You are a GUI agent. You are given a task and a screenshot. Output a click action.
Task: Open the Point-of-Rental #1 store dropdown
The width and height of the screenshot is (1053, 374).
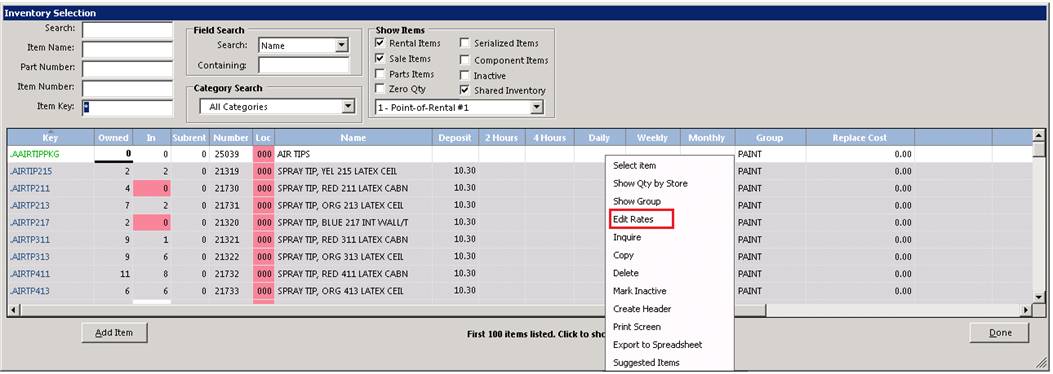click(x=536, y=107)
